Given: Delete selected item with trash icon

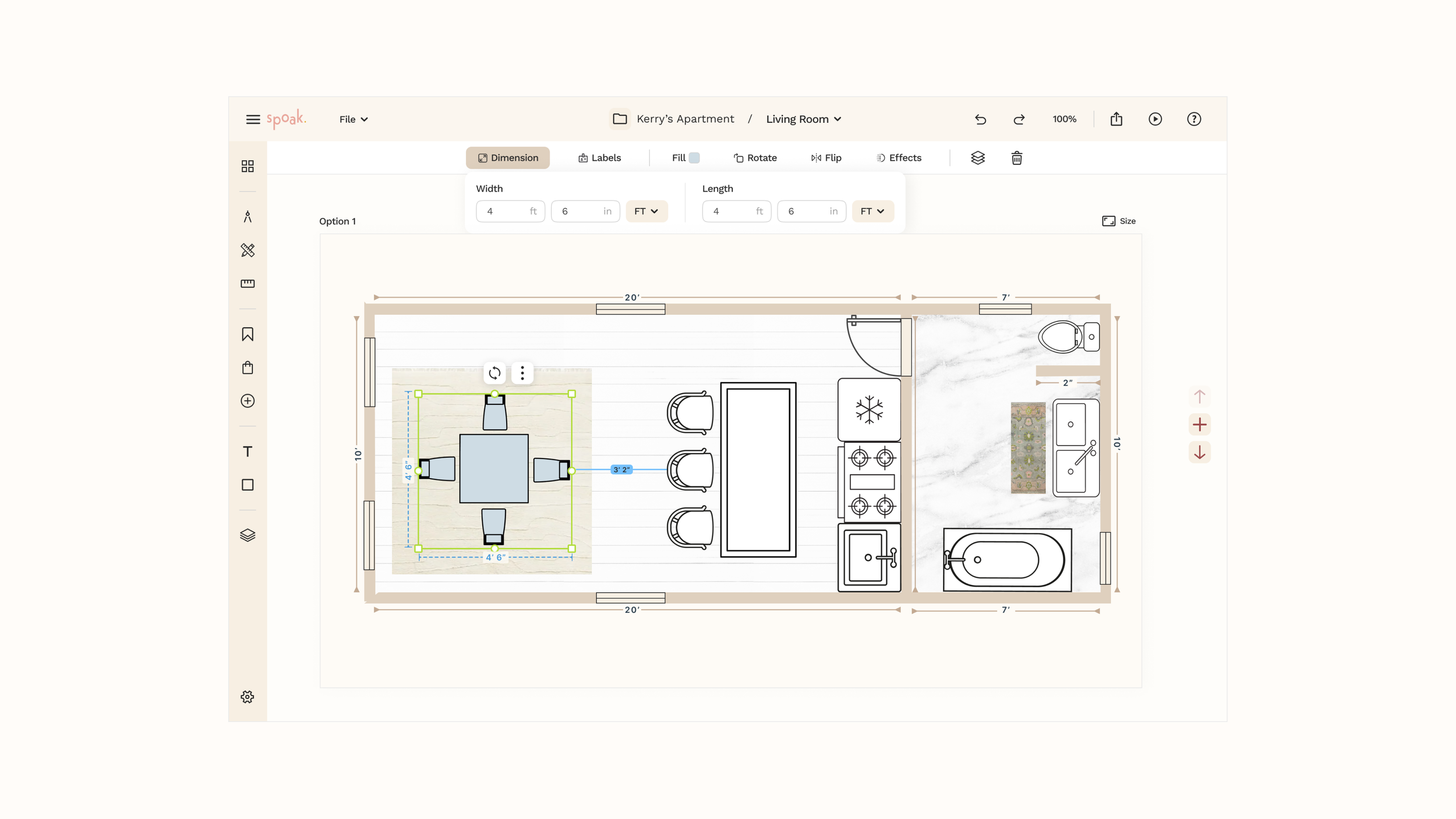Looking at the screenshot, I should click(x=1016, y=158).
